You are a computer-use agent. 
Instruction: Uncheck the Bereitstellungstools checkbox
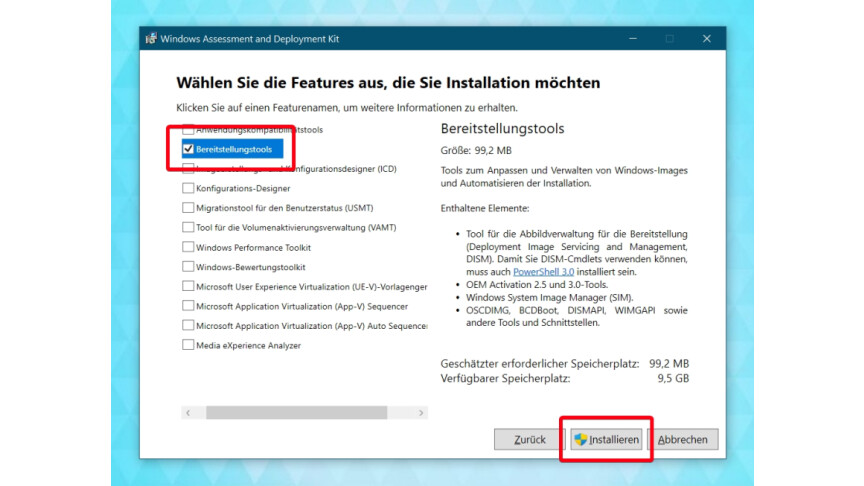188,149
